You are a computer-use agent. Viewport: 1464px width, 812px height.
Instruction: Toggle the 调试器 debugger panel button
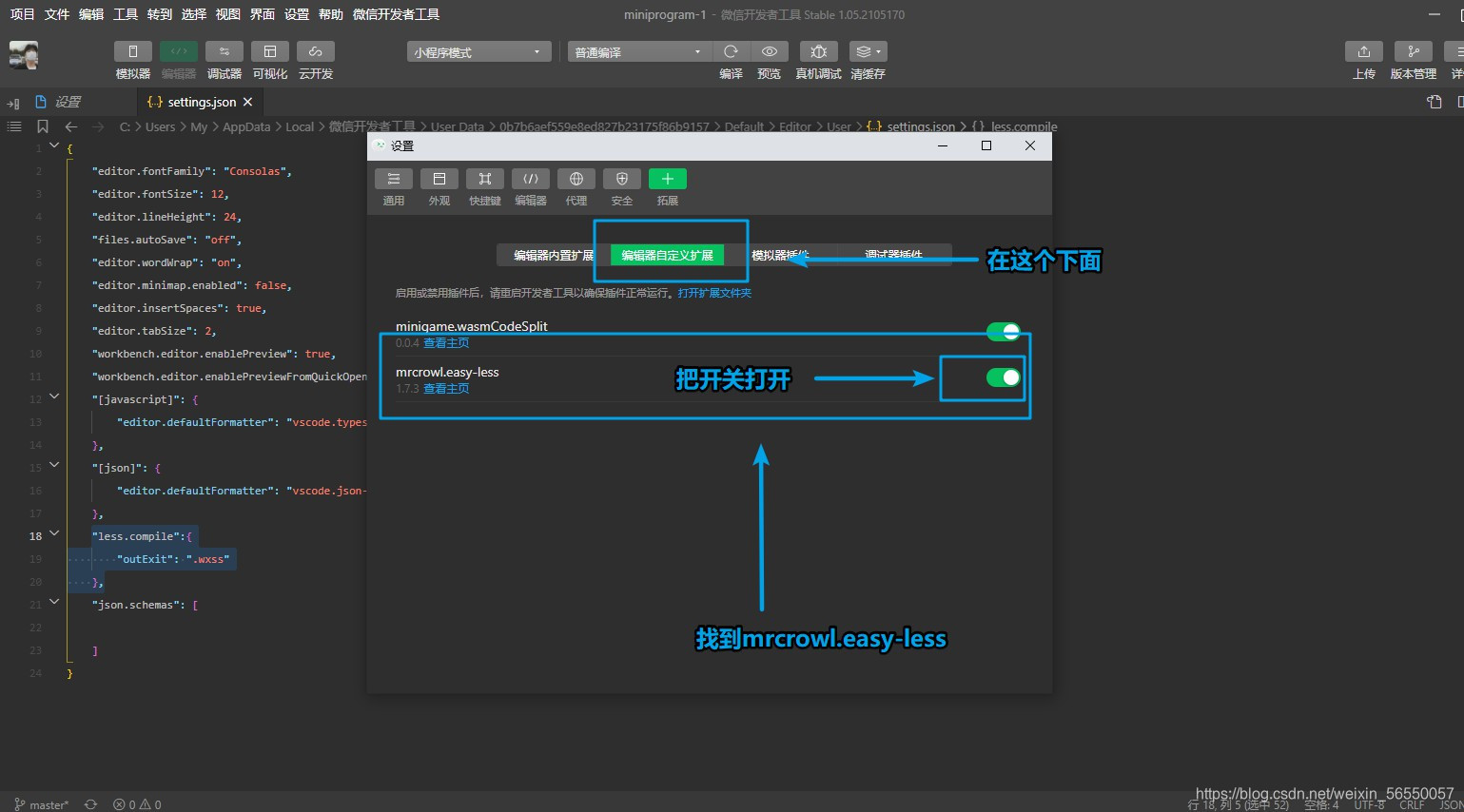tap(224, 51)
